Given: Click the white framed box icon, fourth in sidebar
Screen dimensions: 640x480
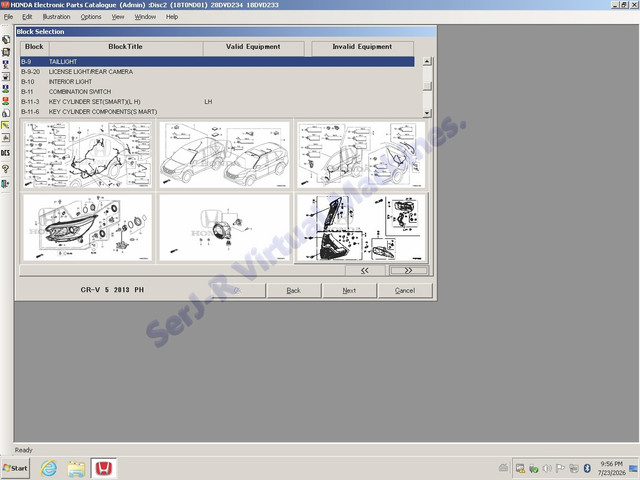Looking at the screenshot, I should click(6, 77).
